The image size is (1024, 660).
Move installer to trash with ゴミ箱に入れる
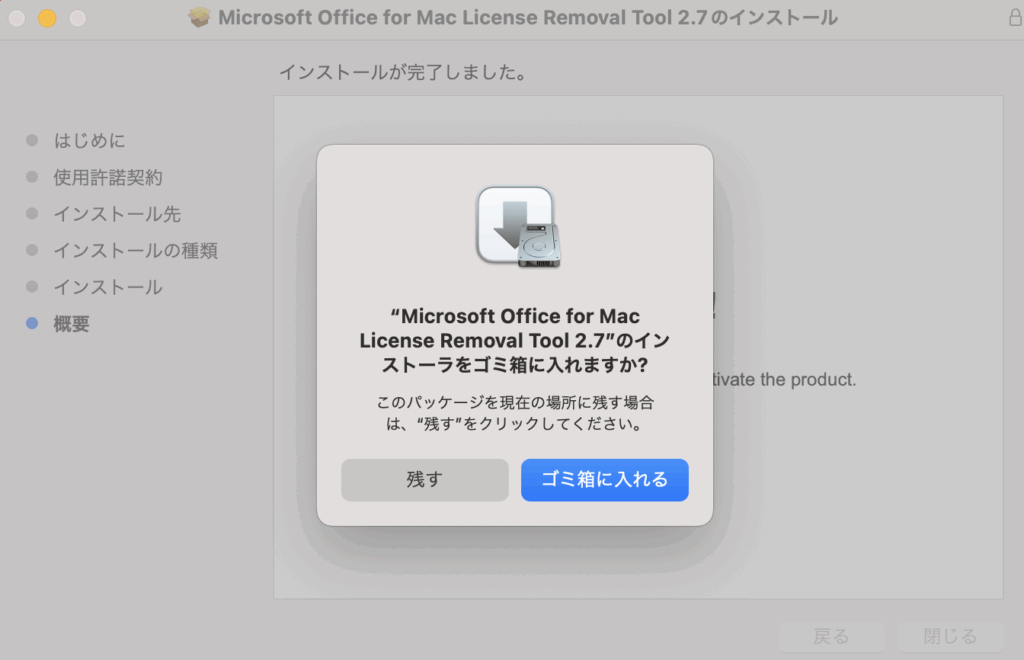pyautogui.click(x=604, y=480)
